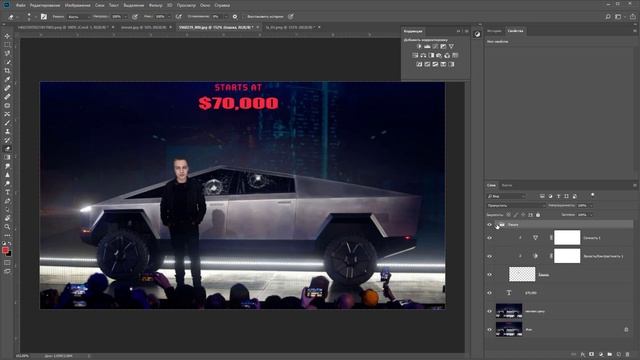Select the Lasso tool
Viewport: 640px width, 360px height.
point(7,53)
